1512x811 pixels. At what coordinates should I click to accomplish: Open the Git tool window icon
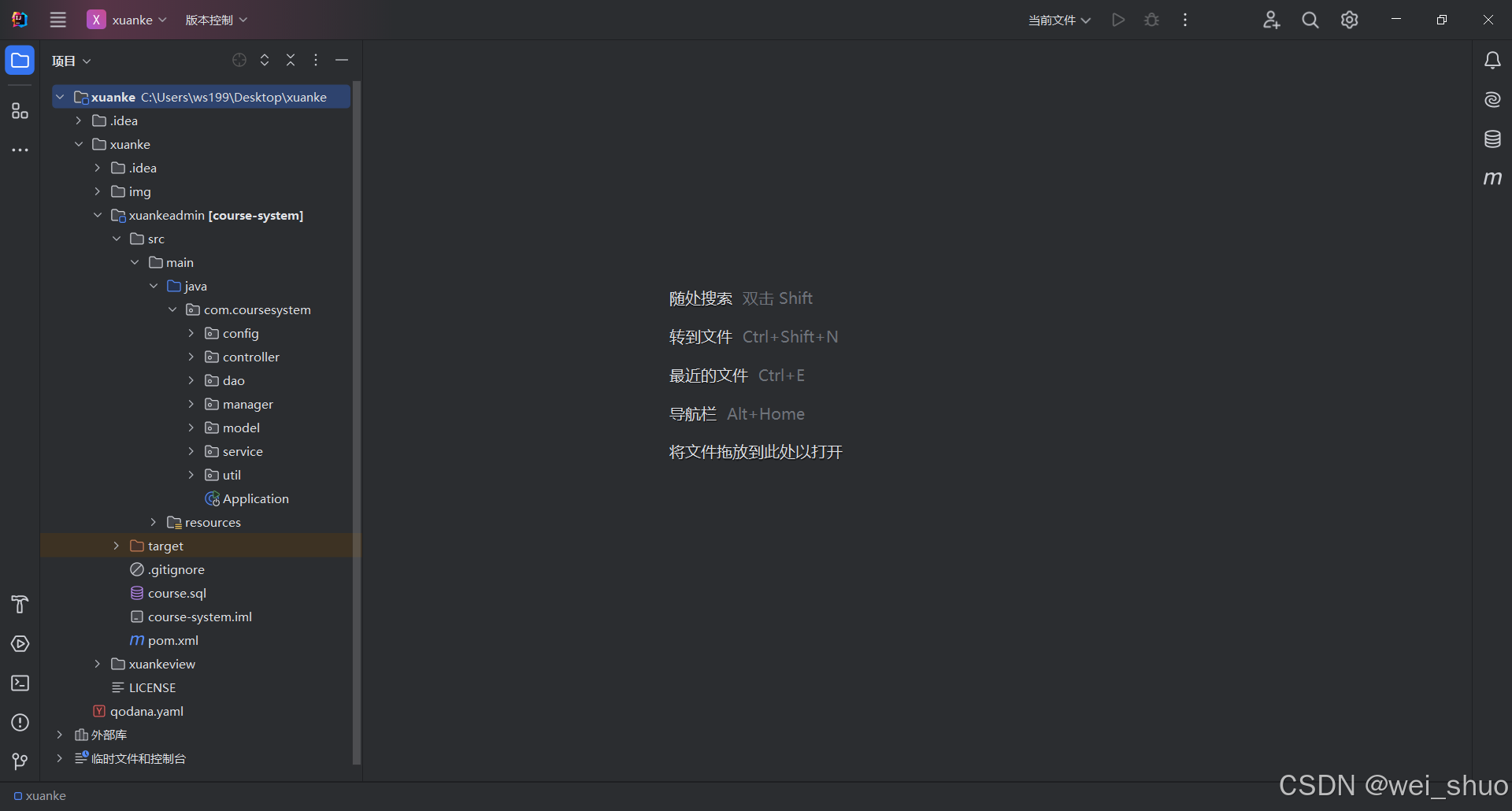20,761
